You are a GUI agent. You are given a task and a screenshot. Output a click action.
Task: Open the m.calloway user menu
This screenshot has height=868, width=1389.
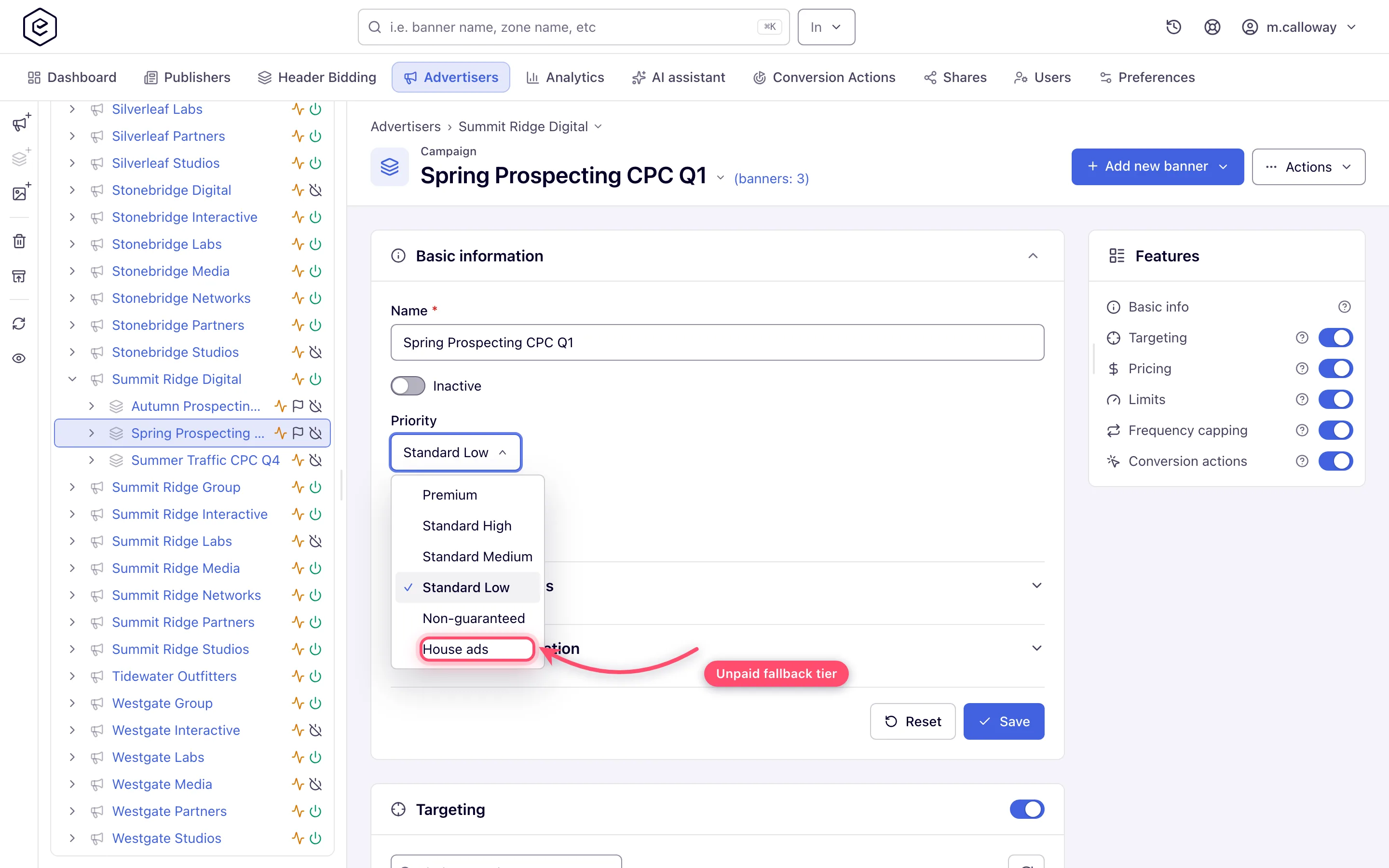click(x=1299, y=27)
